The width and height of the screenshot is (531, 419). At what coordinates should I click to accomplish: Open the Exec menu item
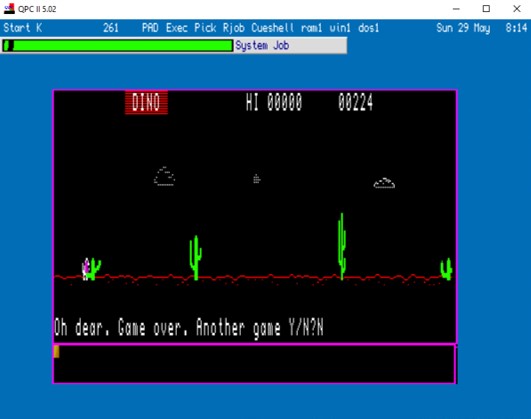click(176, 28)
